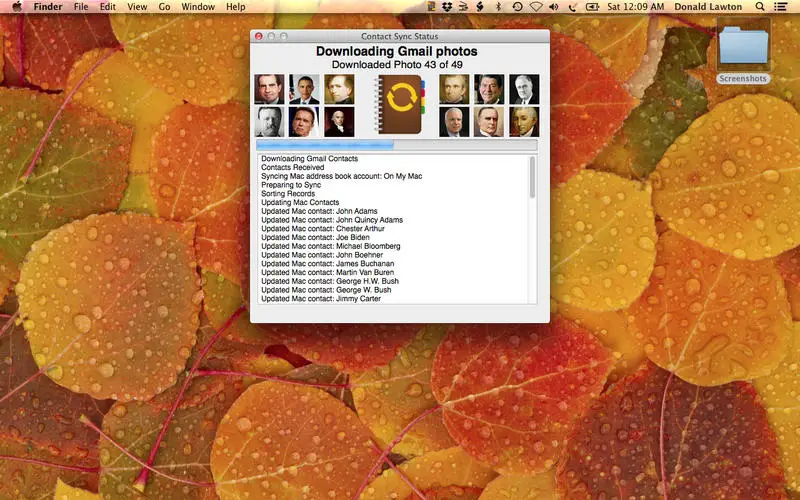
Task: Click the menu bar icon right of Dropbox
Action: point(463,7)
